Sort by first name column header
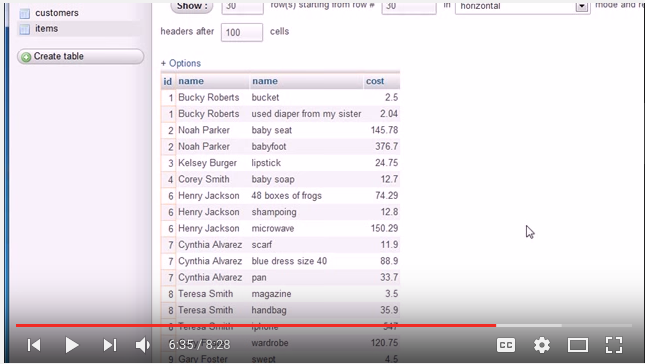The image size is (645, 364). coord(191,81)
